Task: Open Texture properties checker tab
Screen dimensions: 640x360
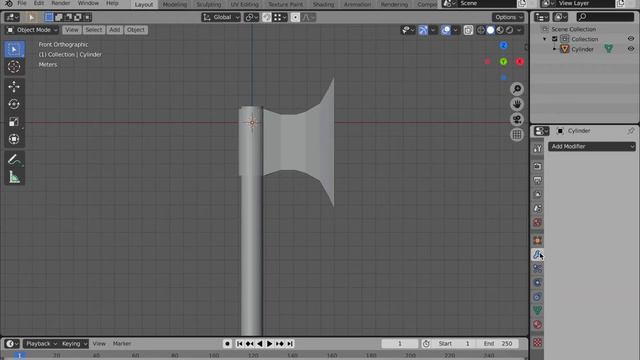Action: tap(538, 342)
